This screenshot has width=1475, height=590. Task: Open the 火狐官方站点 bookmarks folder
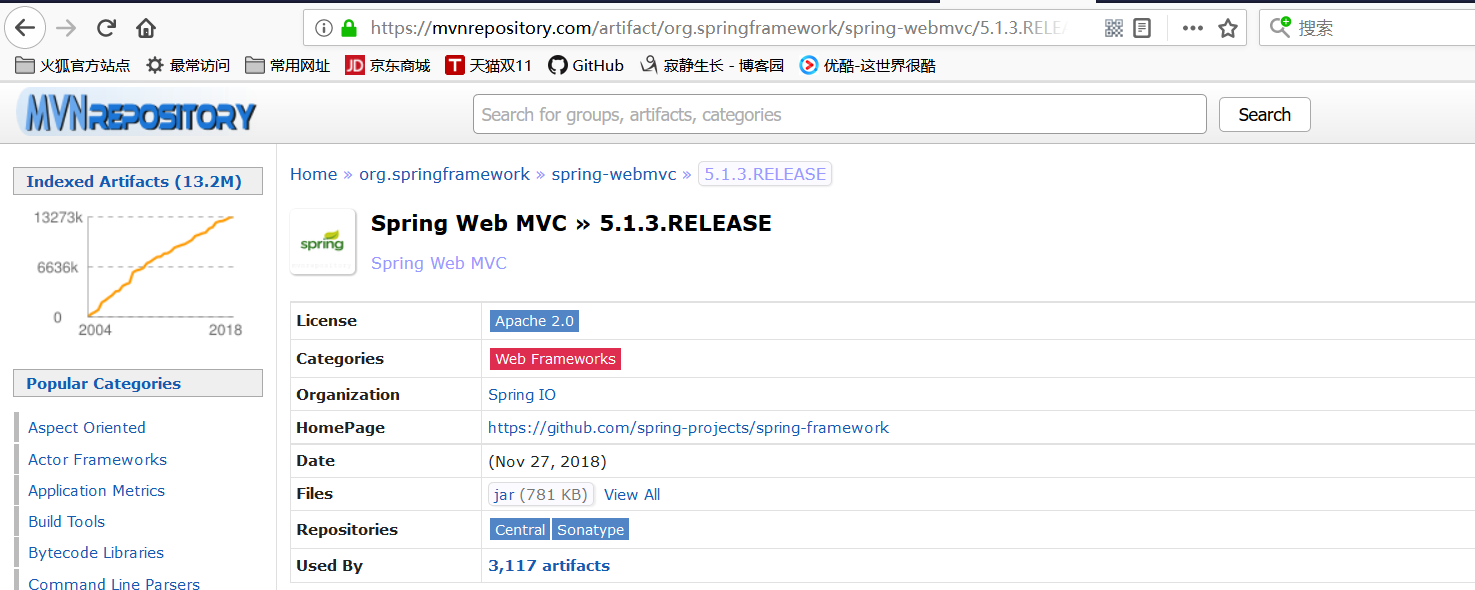coord(73,66)
